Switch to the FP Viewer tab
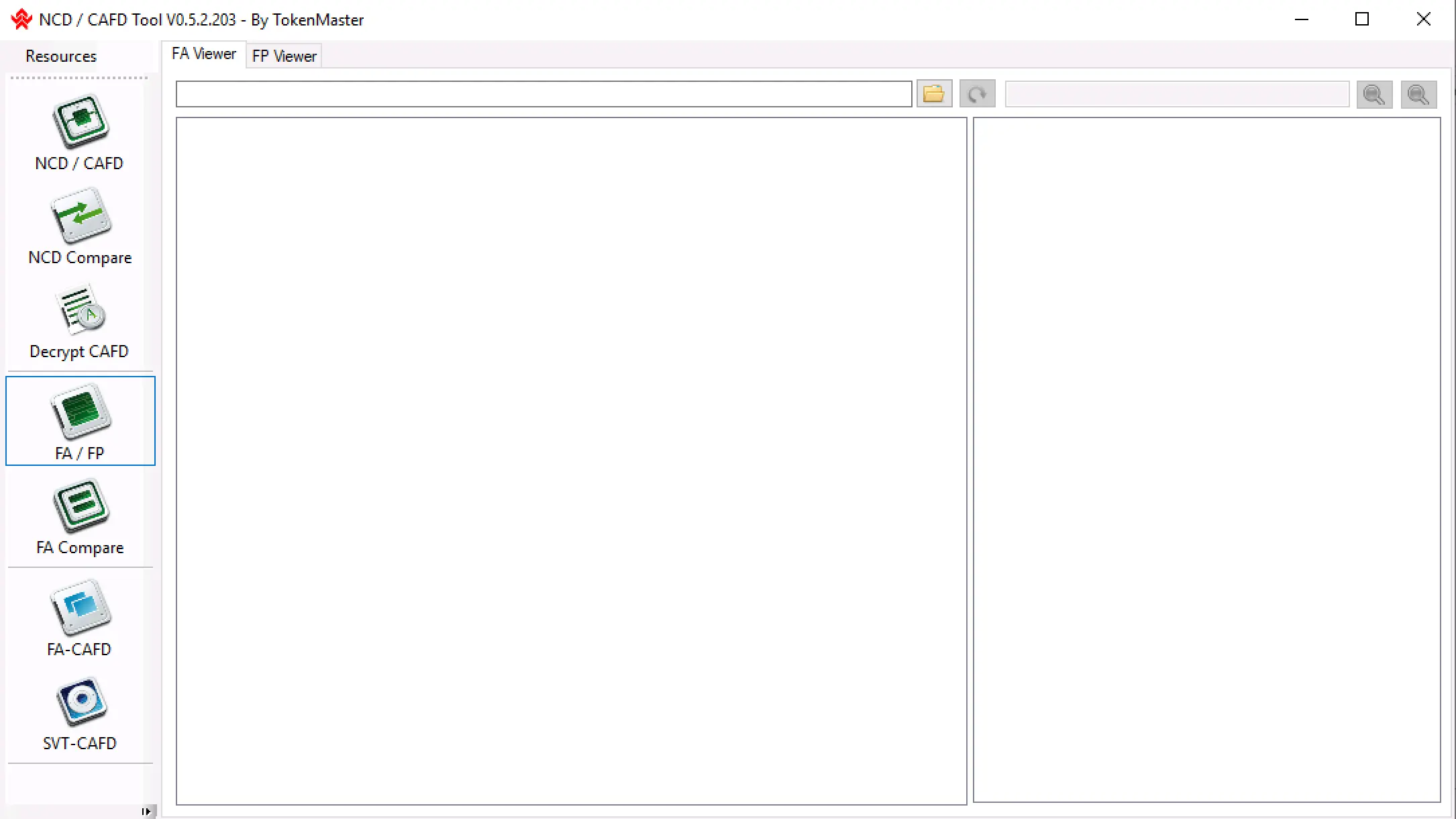Image resolution: width=1456 pixels, height=819 pixels. pyautogui.click(x=284, y=56)
